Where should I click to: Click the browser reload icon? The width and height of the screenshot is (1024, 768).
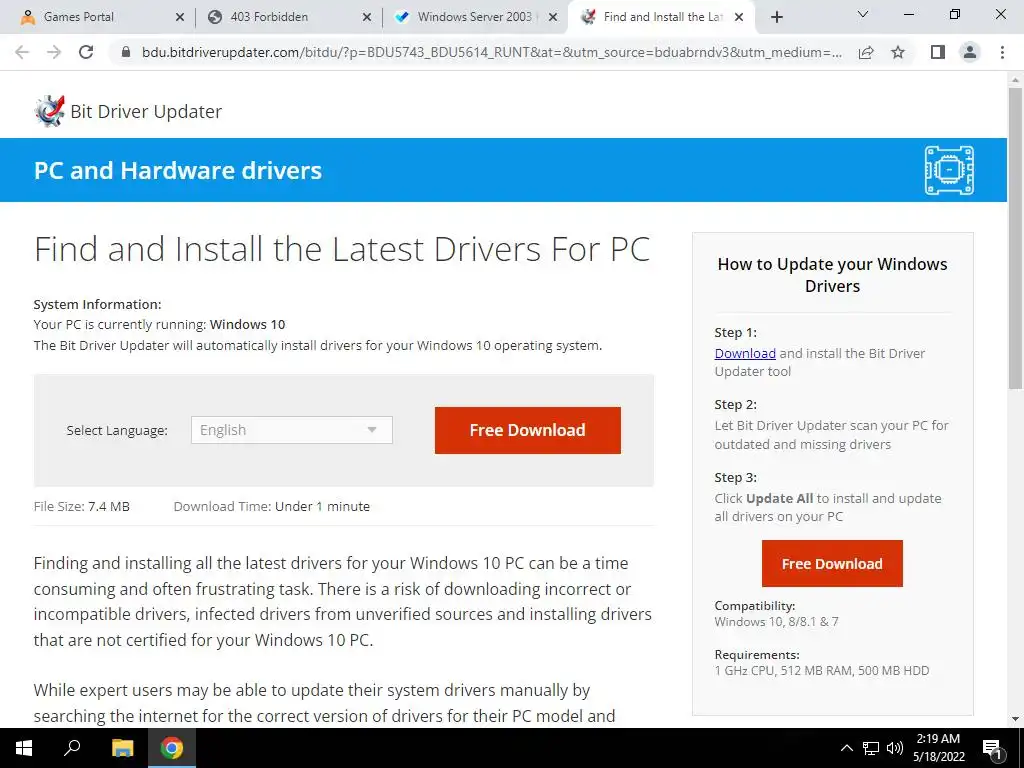click(86, 52)
